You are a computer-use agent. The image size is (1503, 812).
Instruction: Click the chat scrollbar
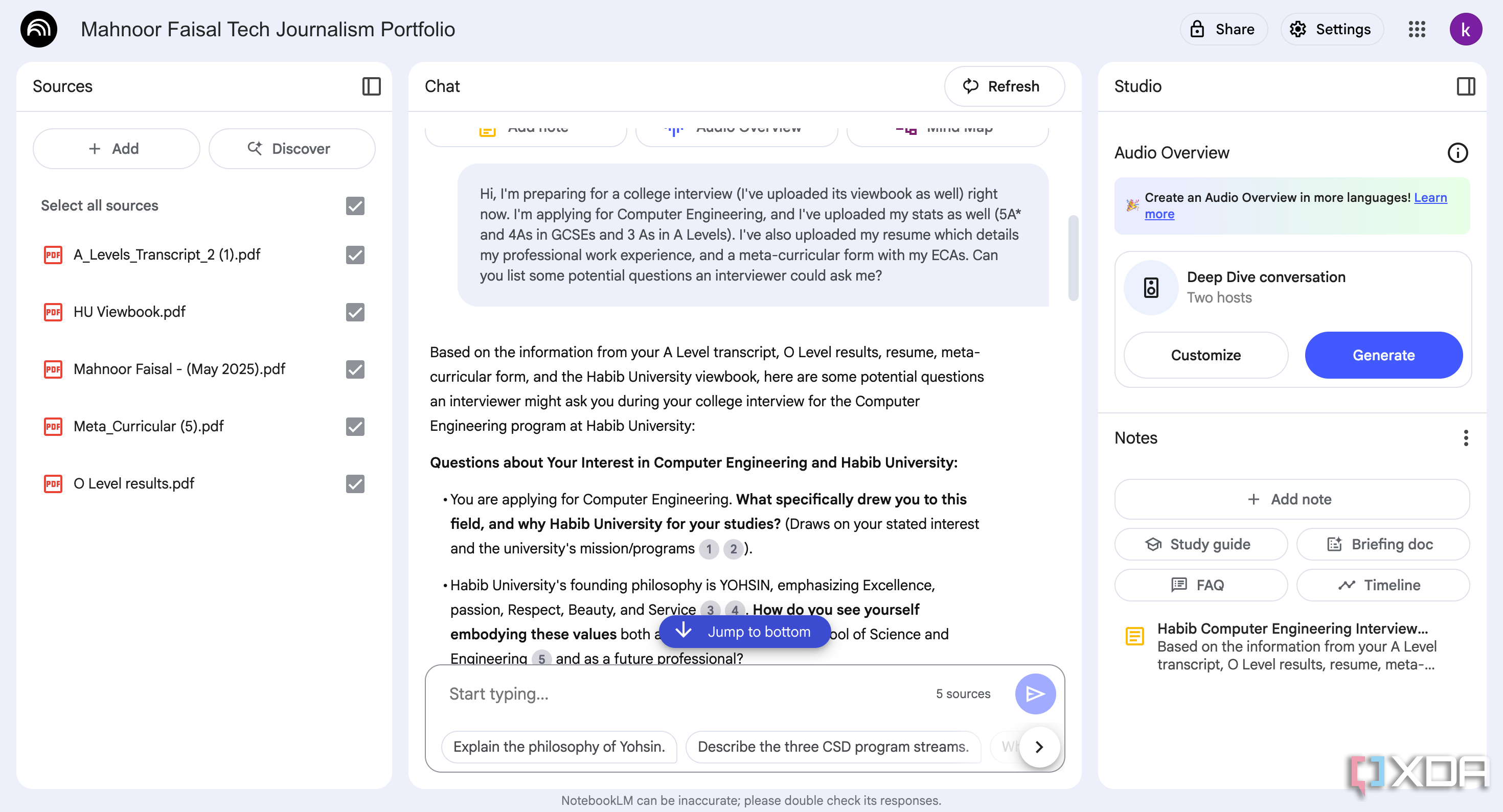1073,258
